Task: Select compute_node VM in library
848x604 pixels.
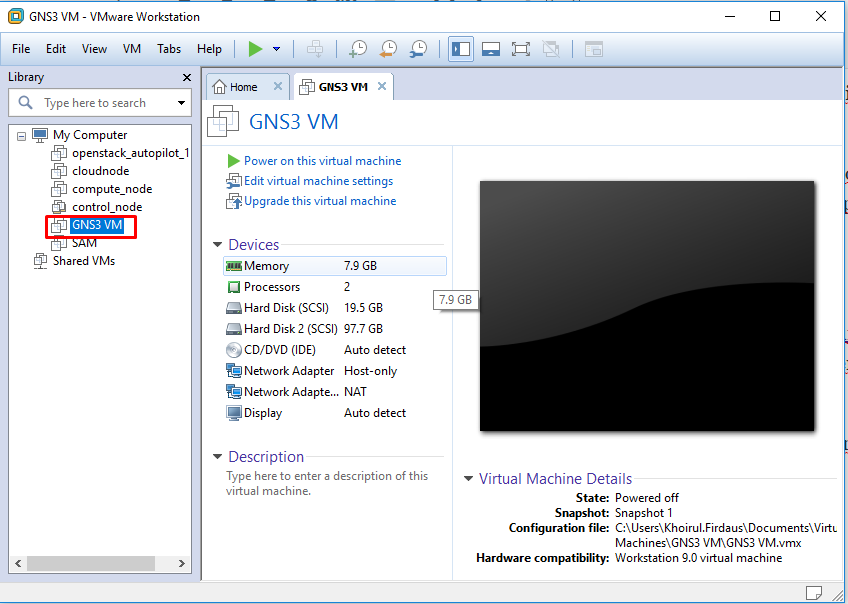Action: tap(112, 189)
